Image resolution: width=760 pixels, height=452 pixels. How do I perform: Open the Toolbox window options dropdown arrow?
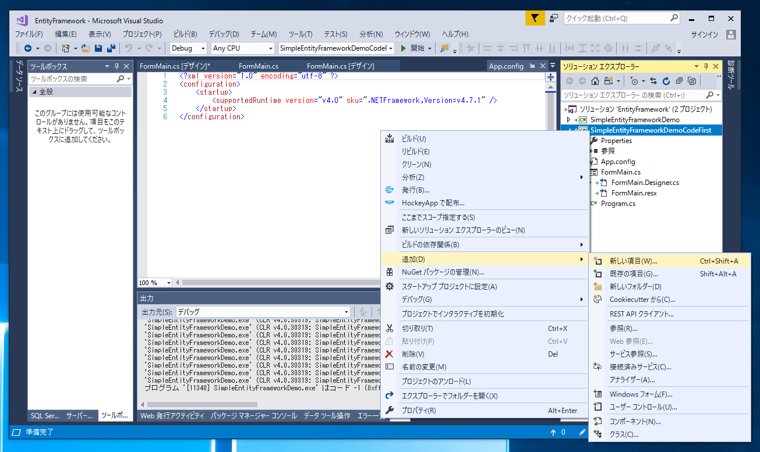tap(107, 66)
